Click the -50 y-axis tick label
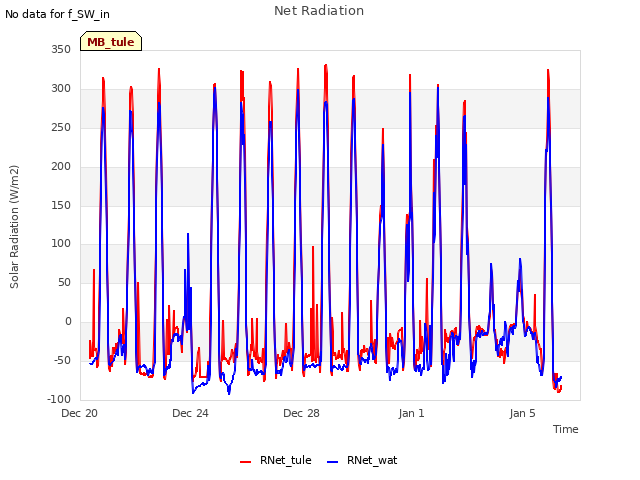This screenshot has width=640, height=480. tap(62, 360)
